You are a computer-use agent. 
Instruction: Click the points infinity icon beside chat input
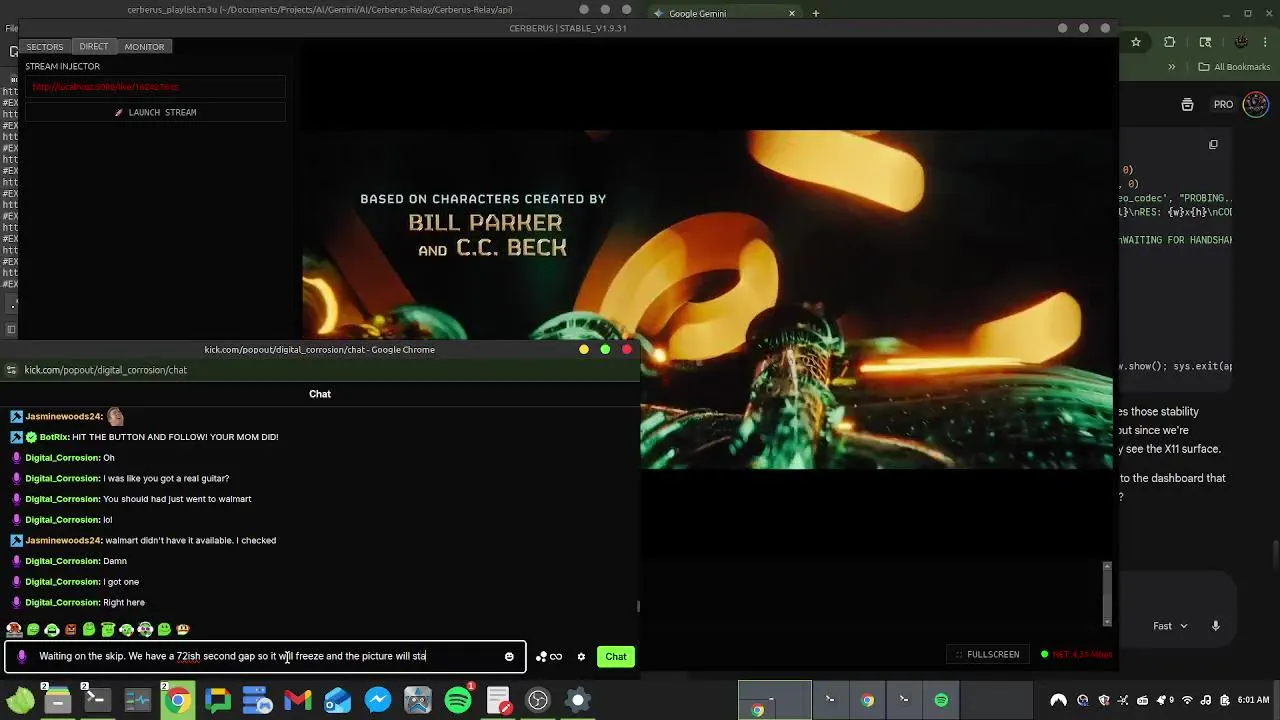[549, 657]
